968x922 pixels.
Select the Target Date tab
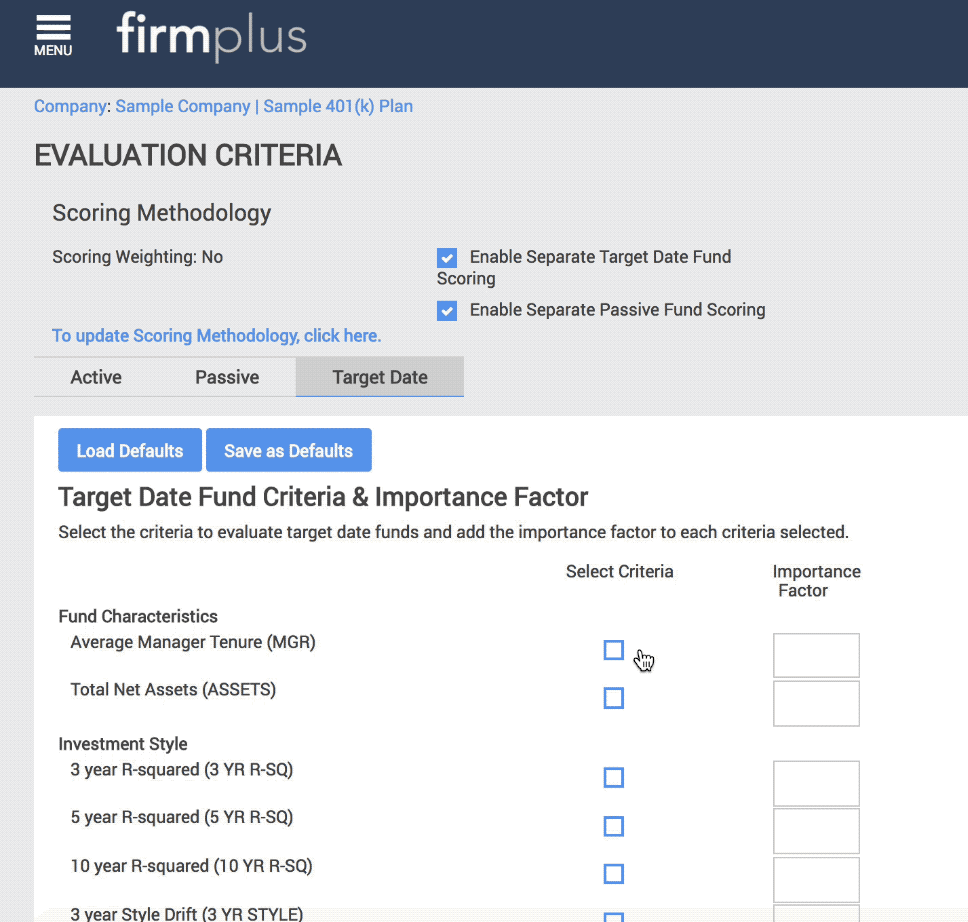380,377
